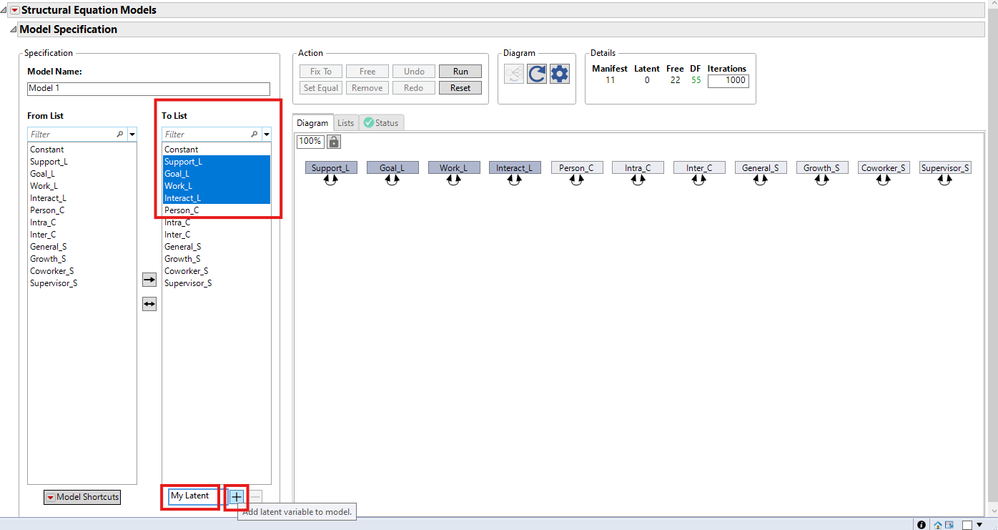
Task: Open the Model Shortcuts menu
Action: 82,497
